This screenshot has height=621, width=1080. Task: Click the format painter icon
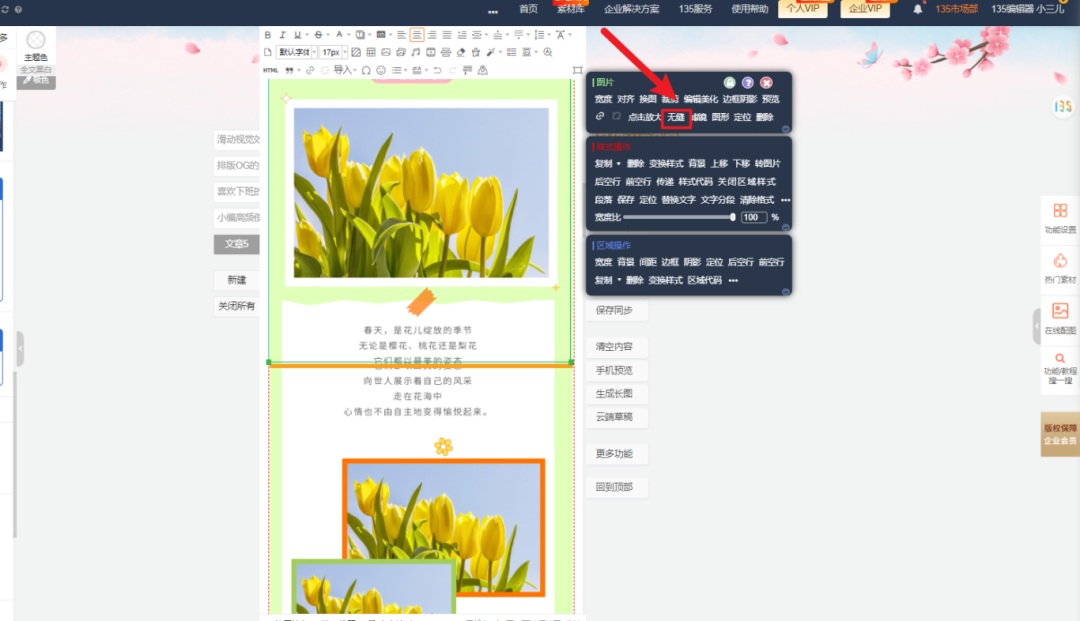[467, 70]
